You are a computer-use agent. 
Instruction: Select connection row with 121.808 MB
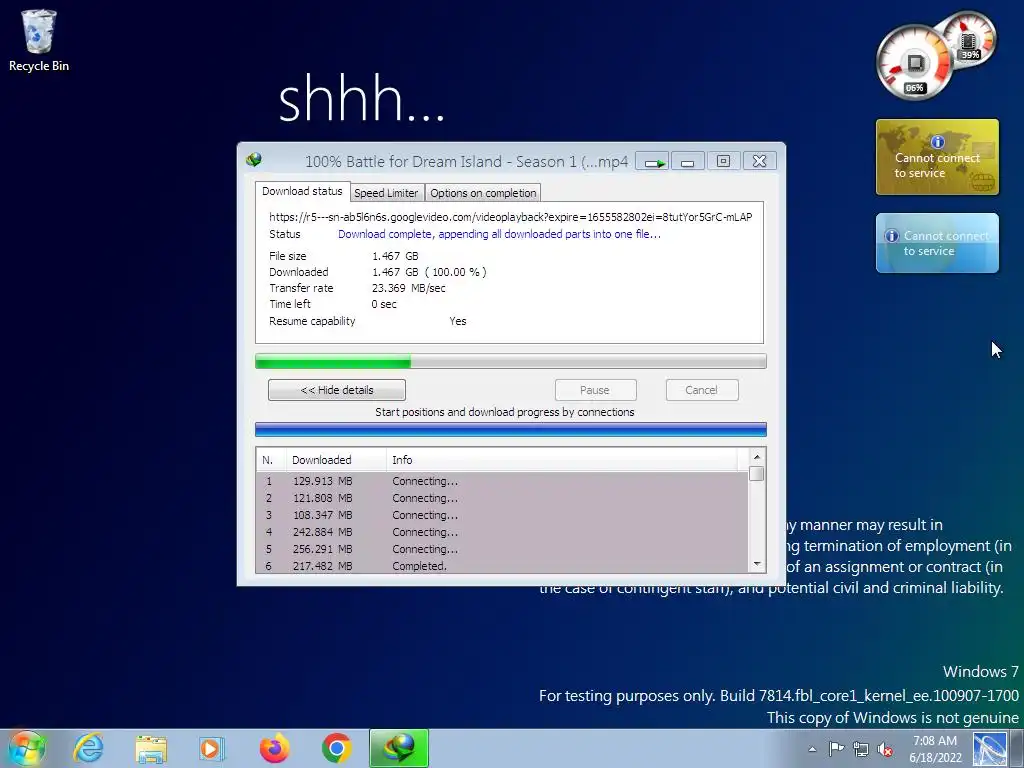502,498
